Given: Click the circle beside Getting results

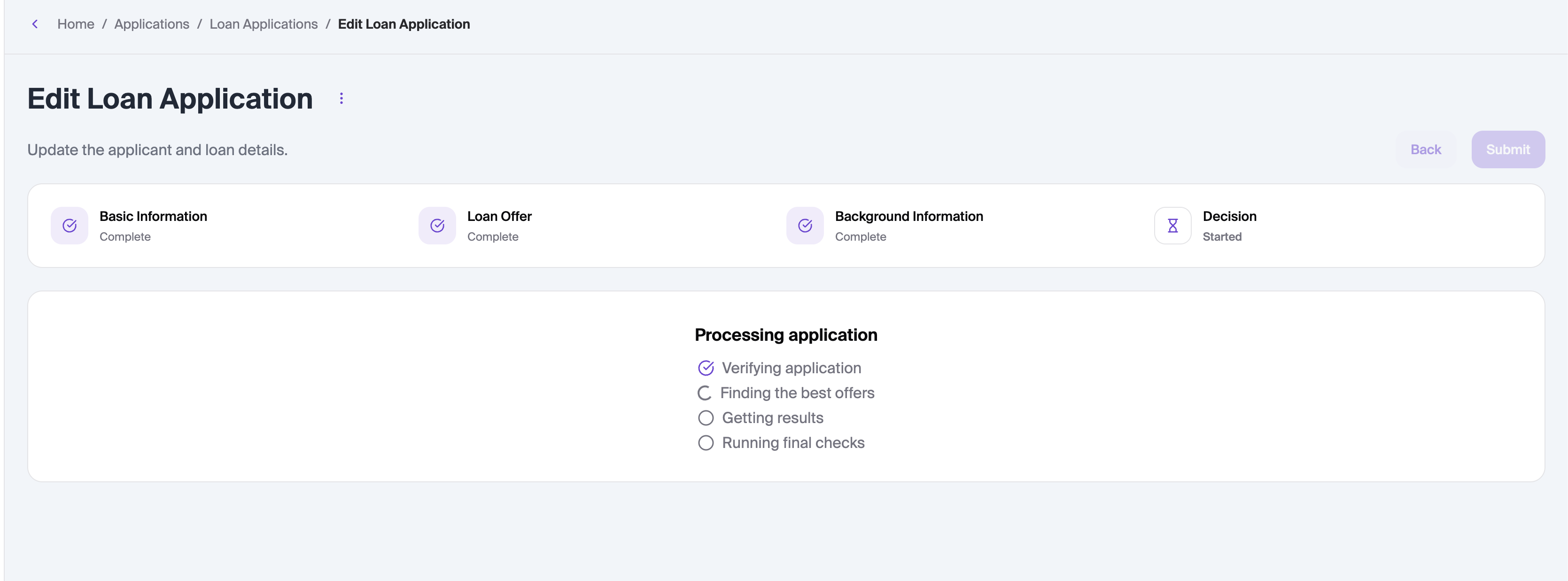Looking at the screenshot, I should point(706,418).
